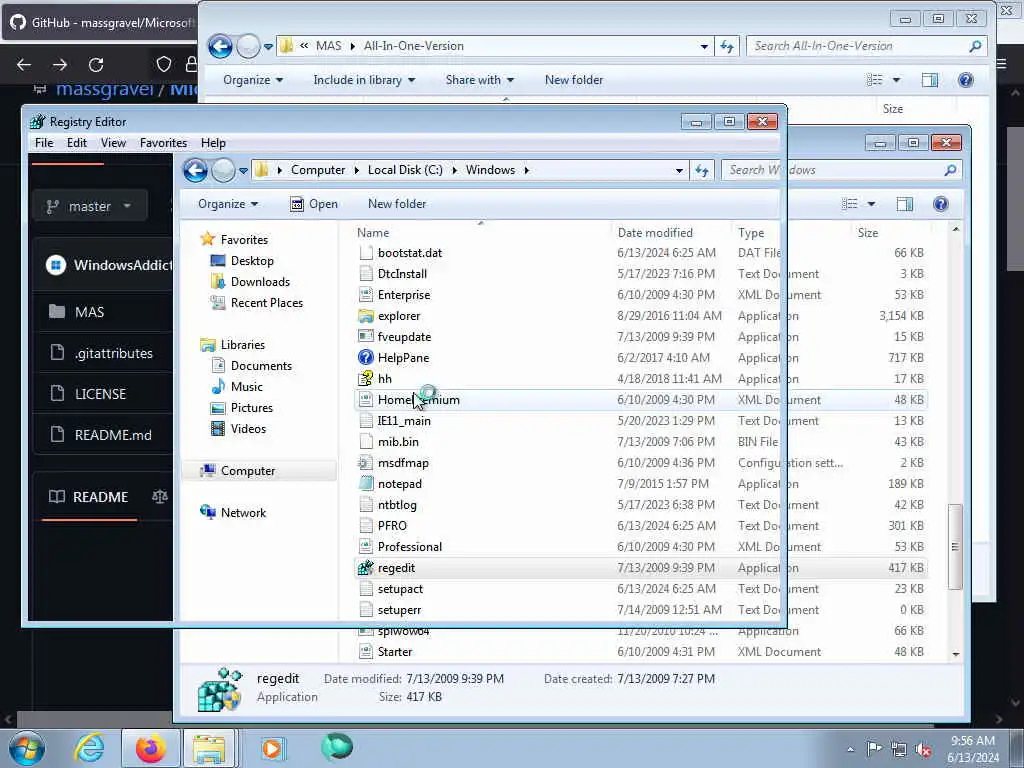Open address history dropdown in Windows folder window
The height and width of the screenshot is (768, 1024).
(x=679, y=170)
